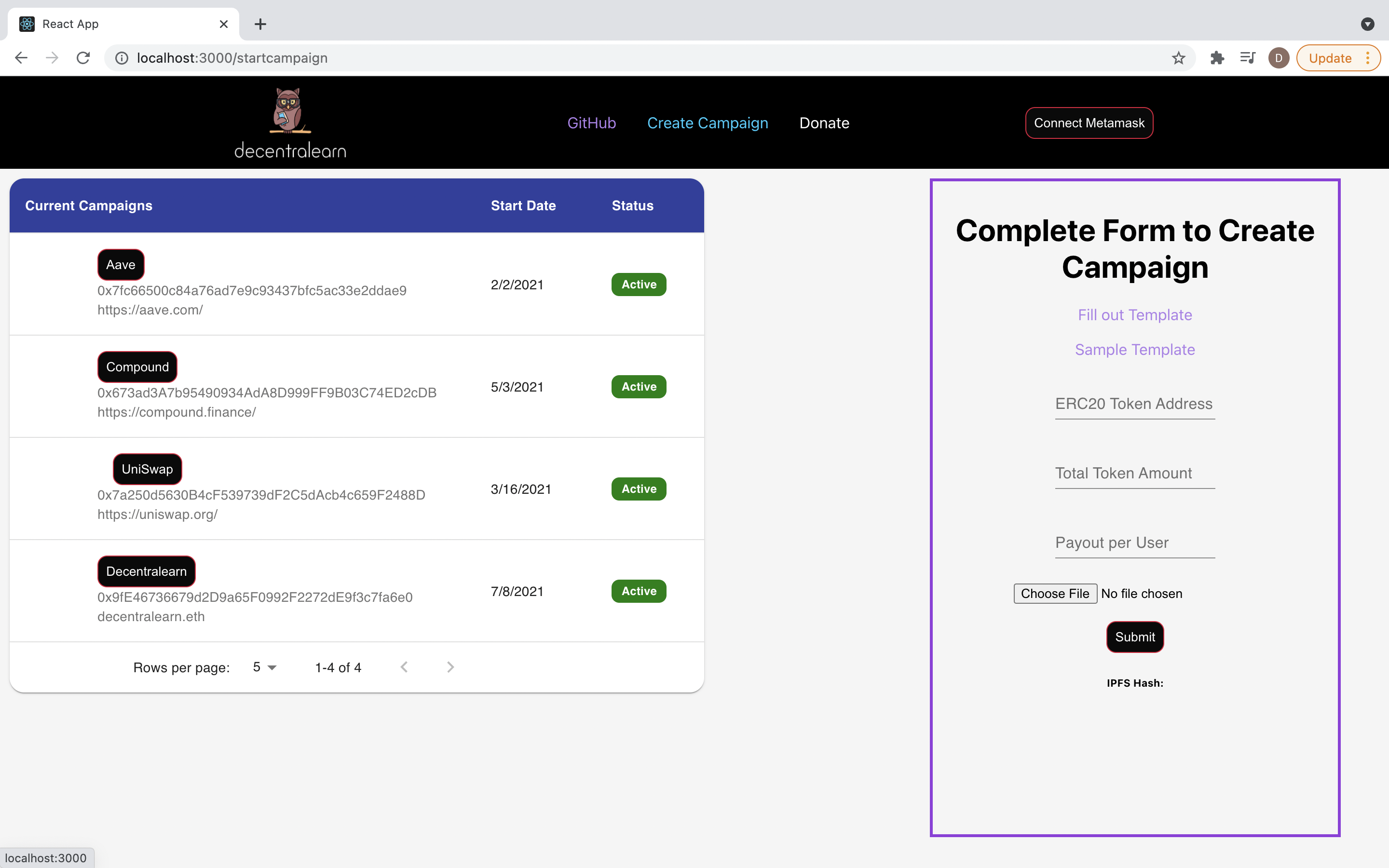1389x868 pixels.
Task: Click the 7/8/2021 start date cell
Action: coord(517,591)
